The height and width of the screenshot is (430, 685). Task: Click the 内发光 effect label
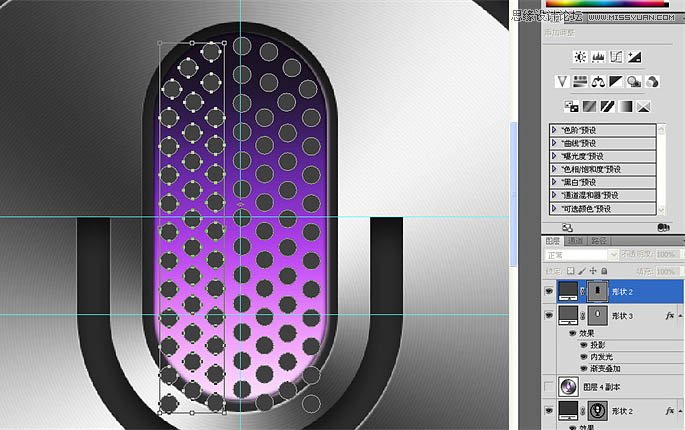pos(602,357)
